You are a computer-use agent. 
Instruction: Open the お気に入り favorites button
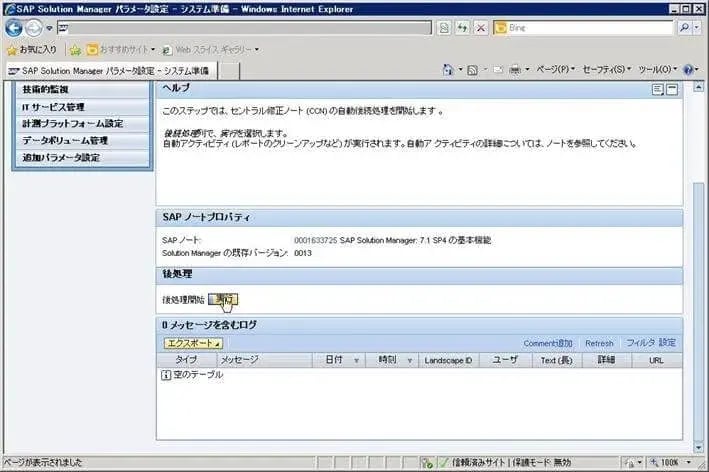coord(32,49)
